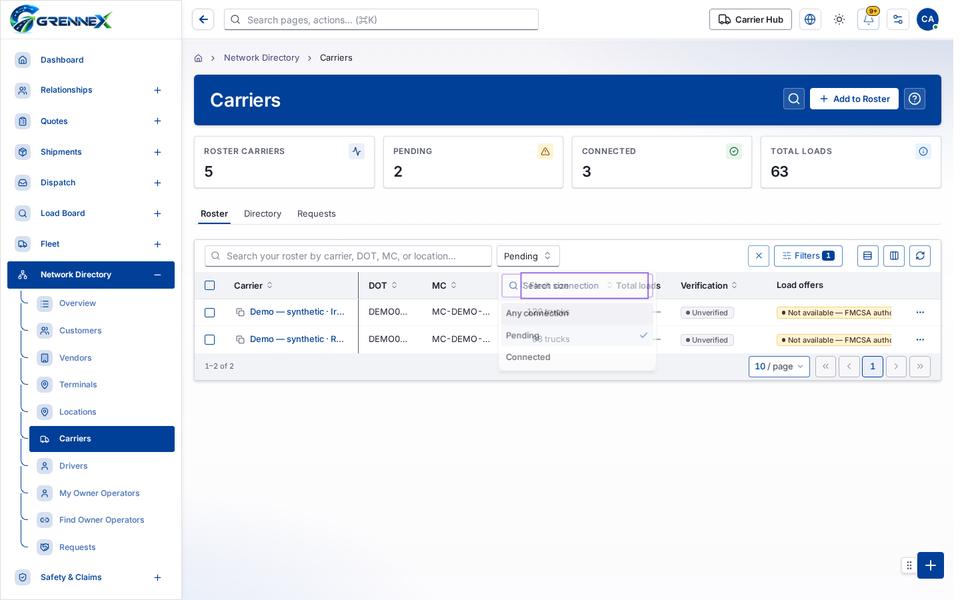Click the back arrow button
Screen dimensions: 960x600
coord(203,20)
